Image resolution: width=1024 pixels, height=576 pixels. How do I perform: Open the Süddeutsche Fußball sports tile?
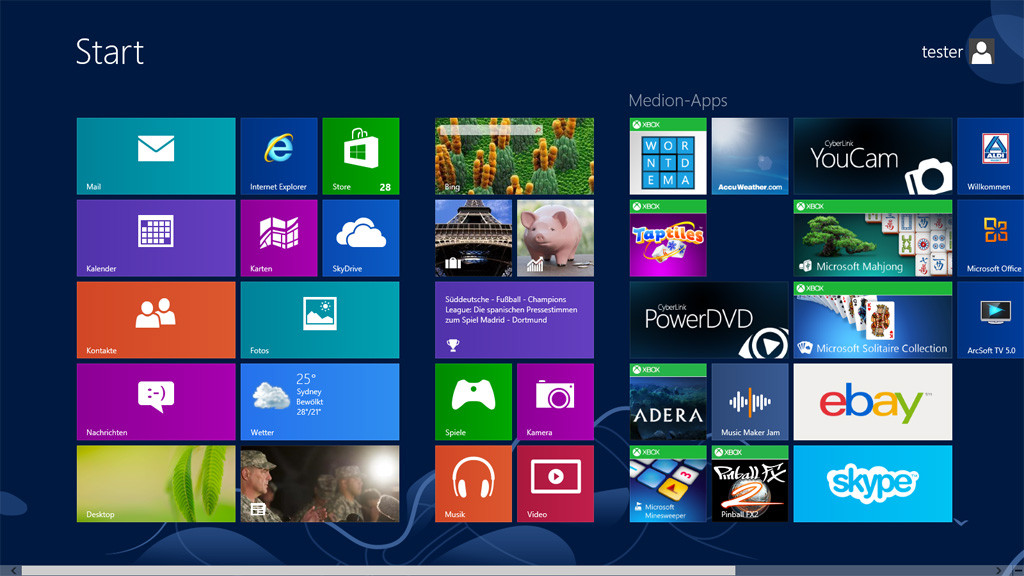tap(515, 320)
